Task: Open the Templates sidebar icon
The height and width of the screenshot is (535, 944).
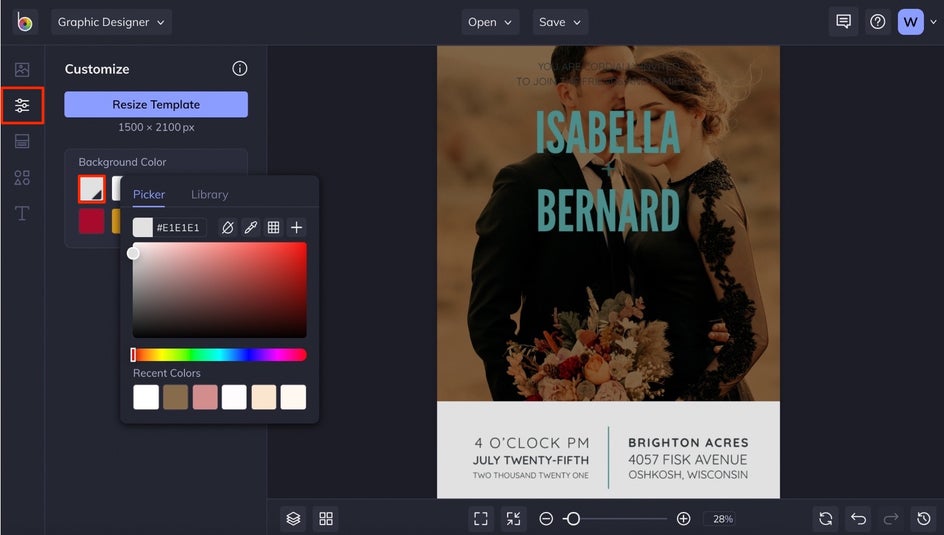Action: [22, 141]
